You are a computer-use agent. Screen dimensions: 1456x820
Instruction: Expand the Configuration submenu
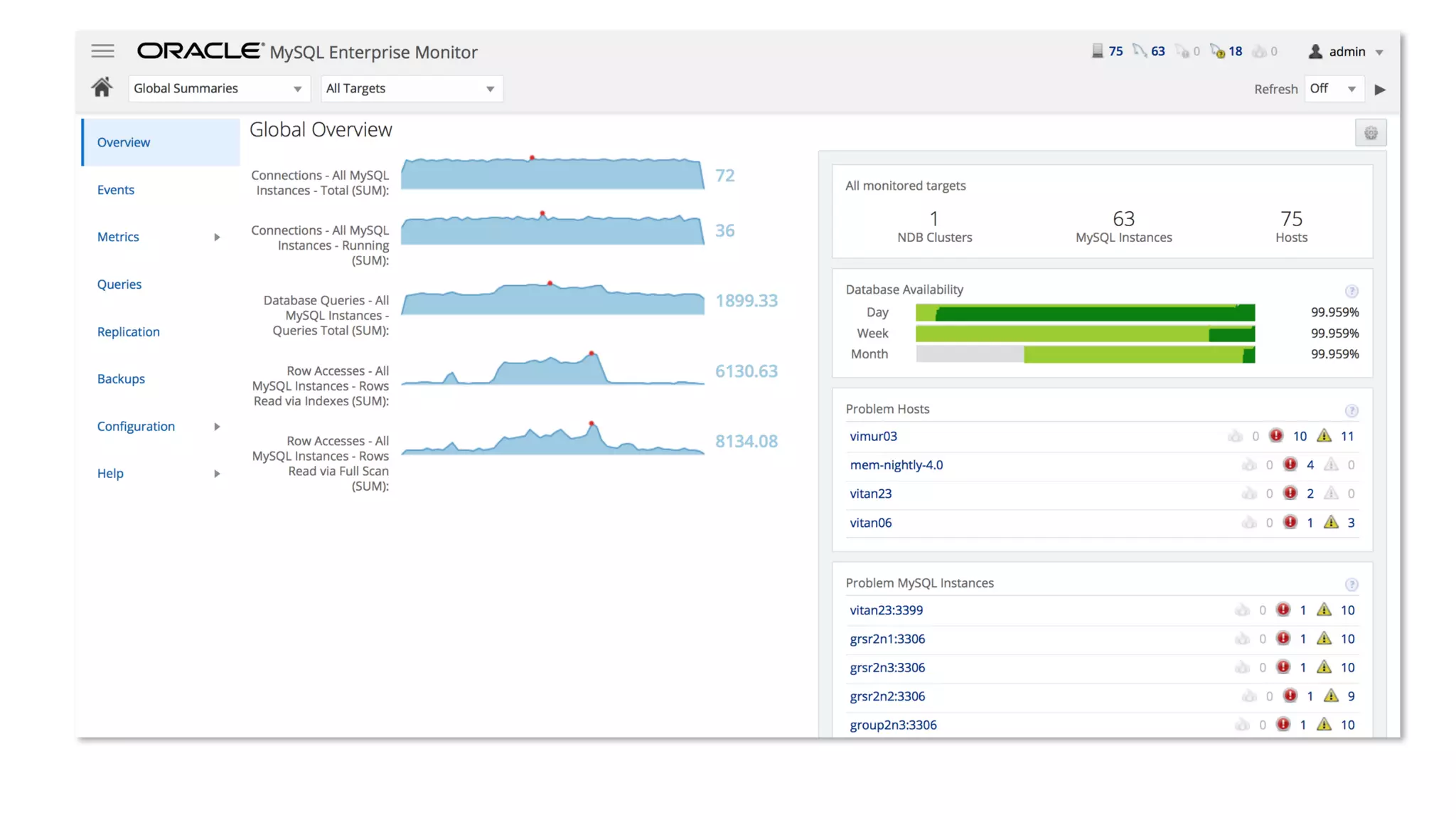coord(217,427)
